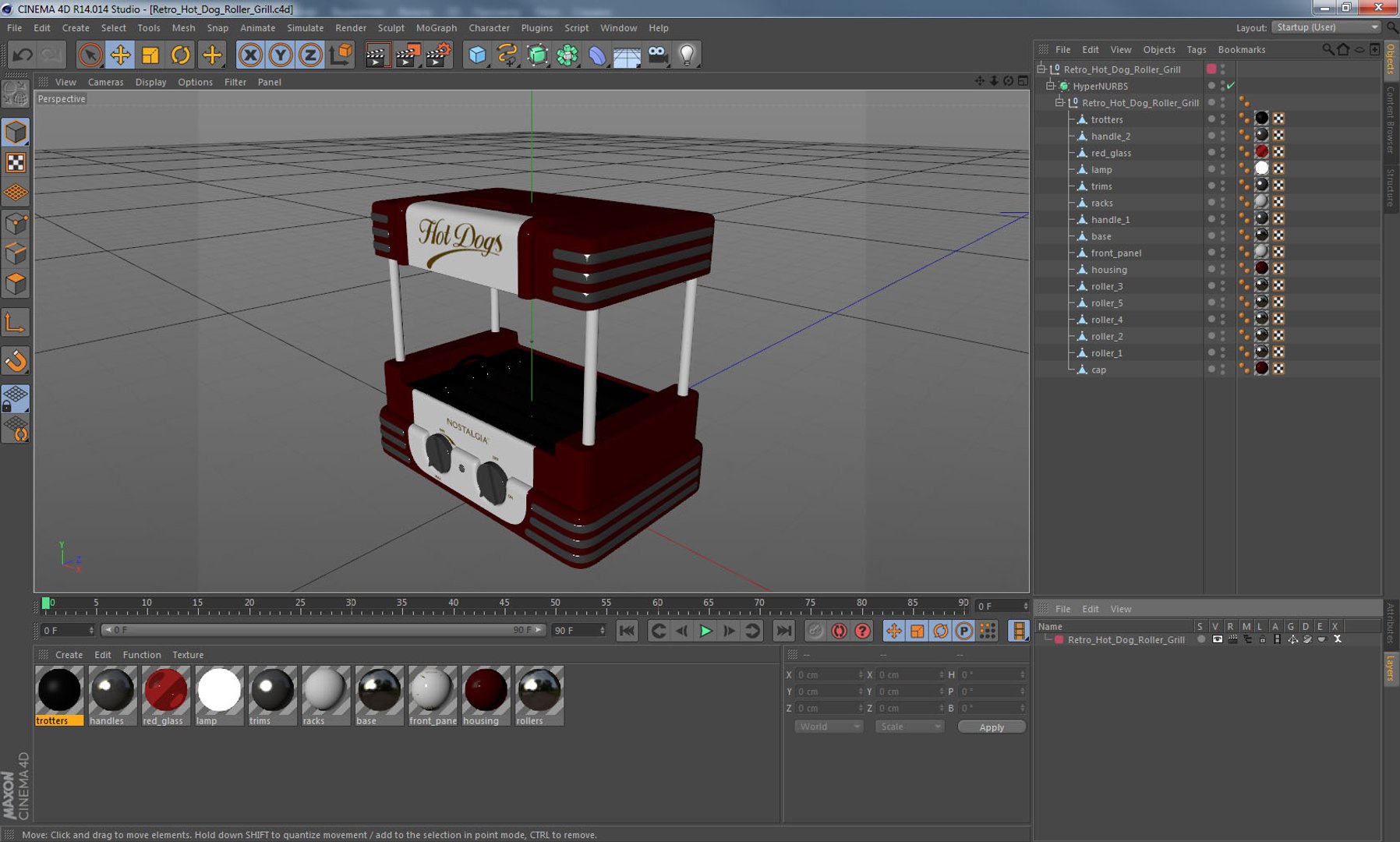Add a camera object
Screen dimensions: 1400x842
[x=658, y=55]
